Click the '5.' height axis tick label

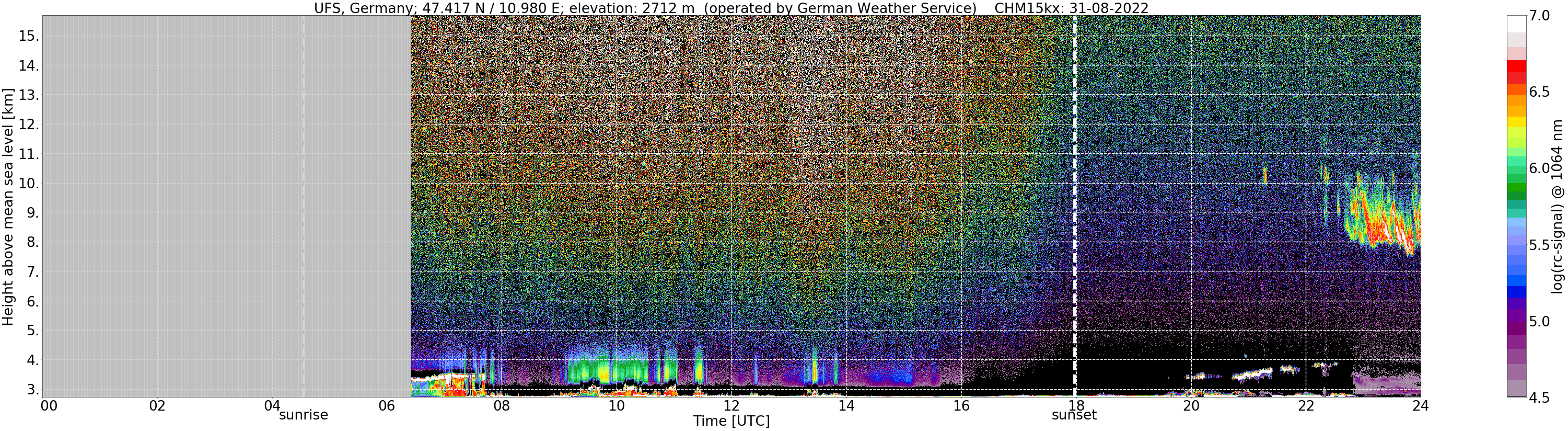[x=33, y=331]
